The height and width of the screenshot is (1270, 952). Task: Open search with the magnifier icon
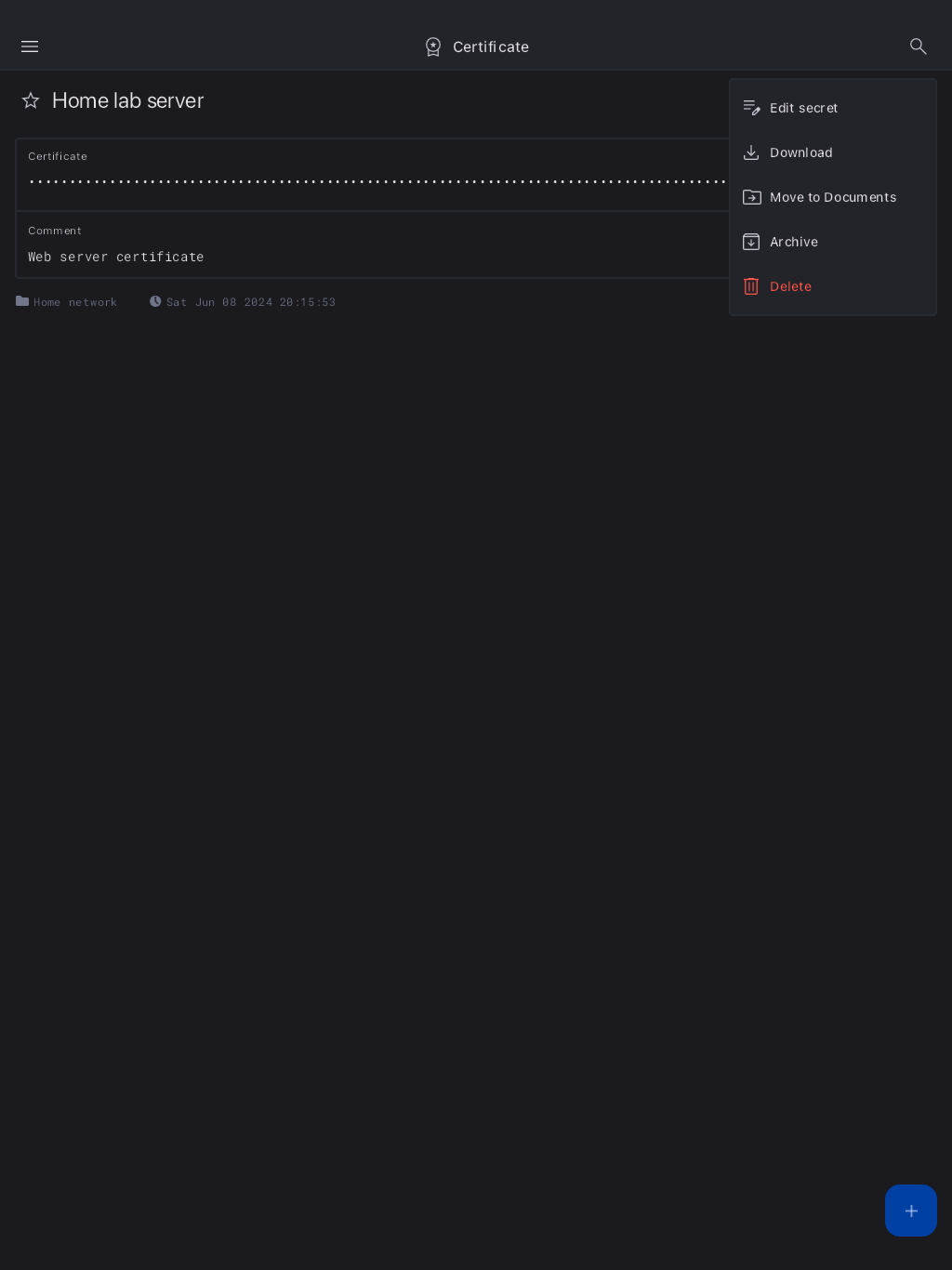point(919,46)
